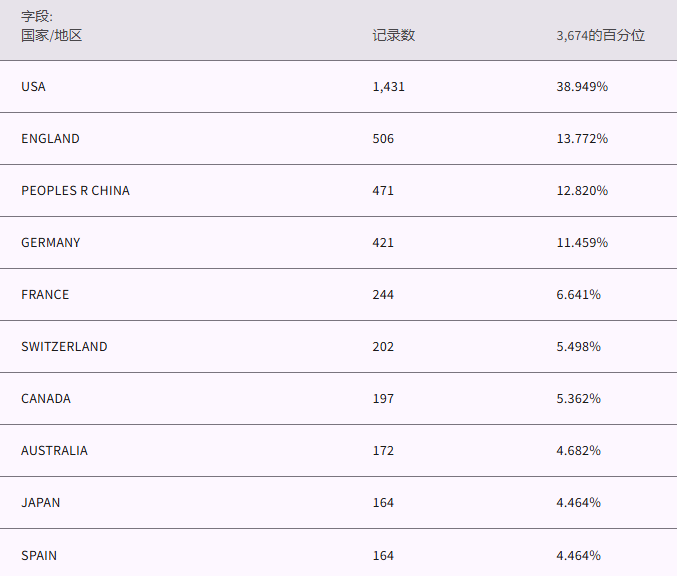Select the SPAIN country entry
Screen dimensions: 677x576
tap(39, 555)
